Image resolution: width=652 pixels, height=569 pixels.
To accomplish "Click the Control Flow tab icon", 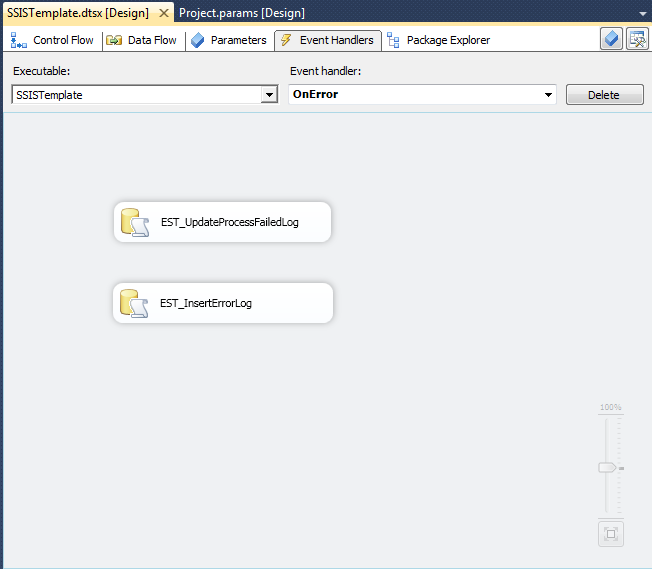I will pos(19,40).
